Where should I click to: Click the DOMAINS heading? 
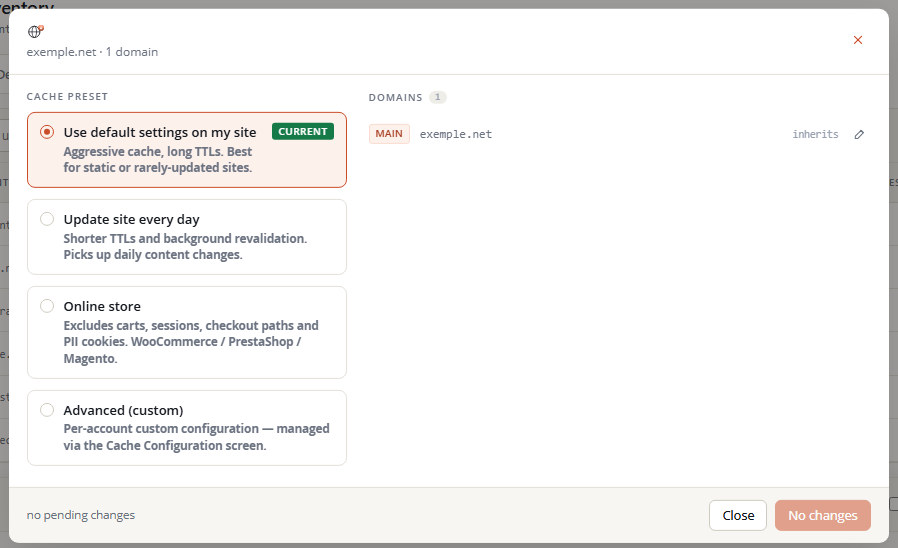[x=395, y=98]
